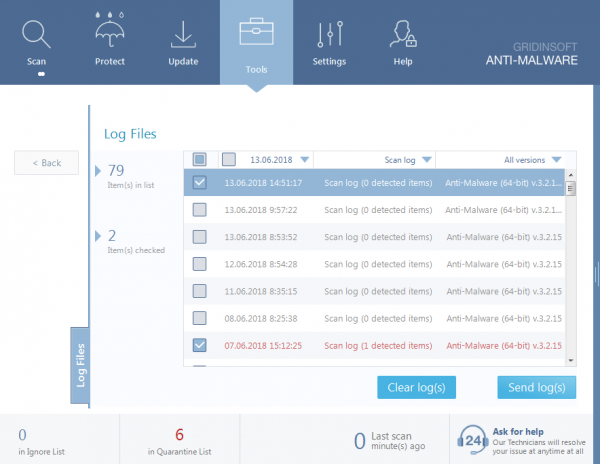Click the Protect tab label
This screenshot has width=600, height=464.
click(110, 62)
